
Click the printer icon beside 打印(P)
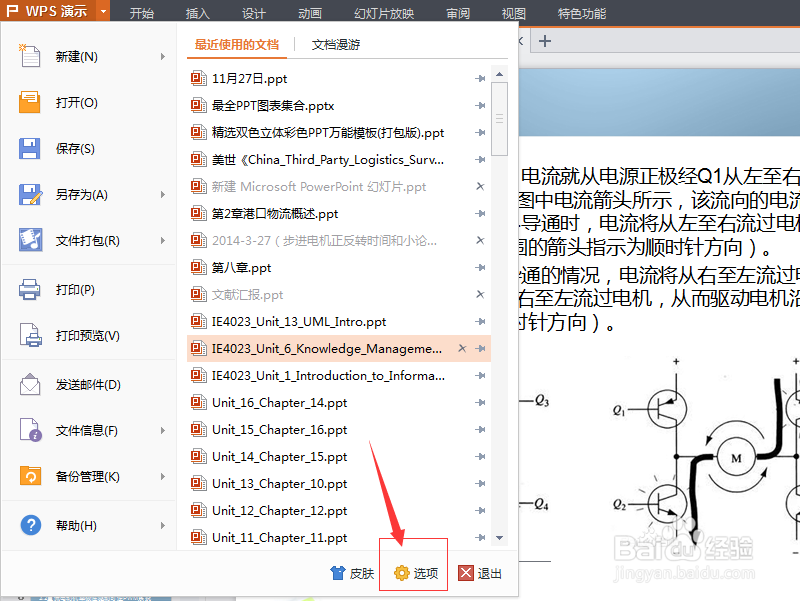coord(30,289)
